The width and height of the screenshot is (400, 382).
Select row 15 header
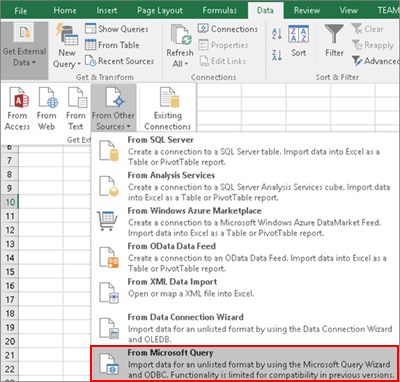click(x=10, y=272)
